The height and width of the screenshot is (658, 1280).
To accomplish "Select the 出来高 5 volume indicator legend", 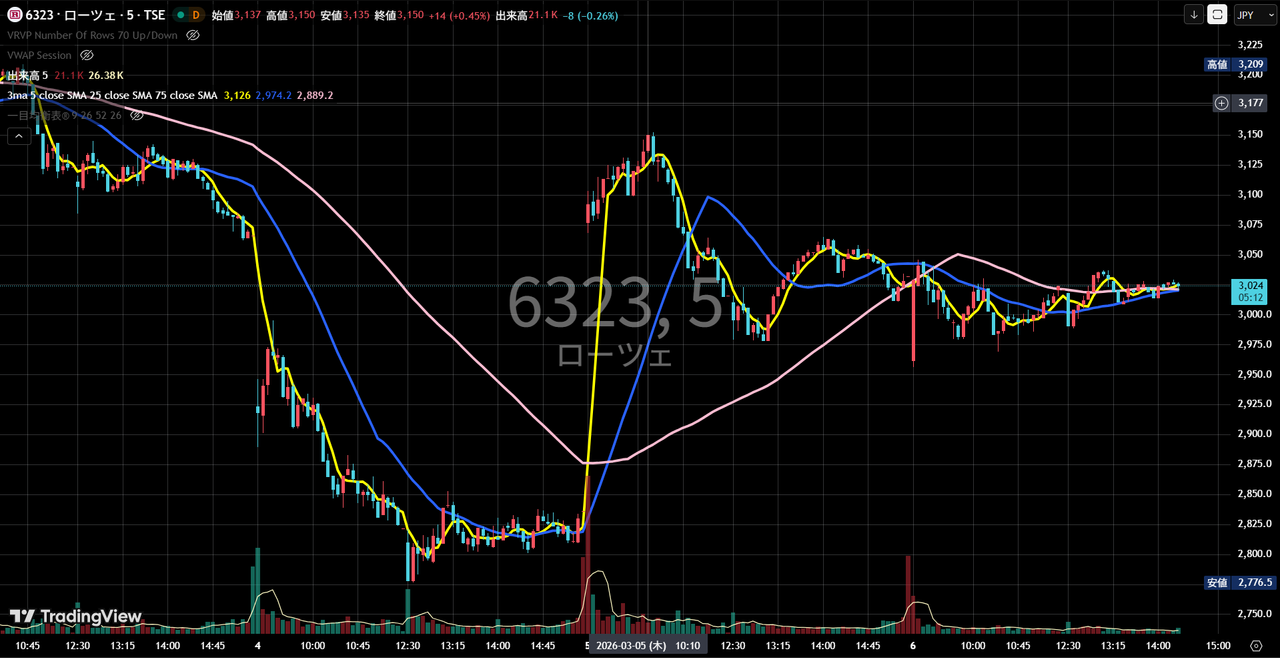I will coord(26,75).
